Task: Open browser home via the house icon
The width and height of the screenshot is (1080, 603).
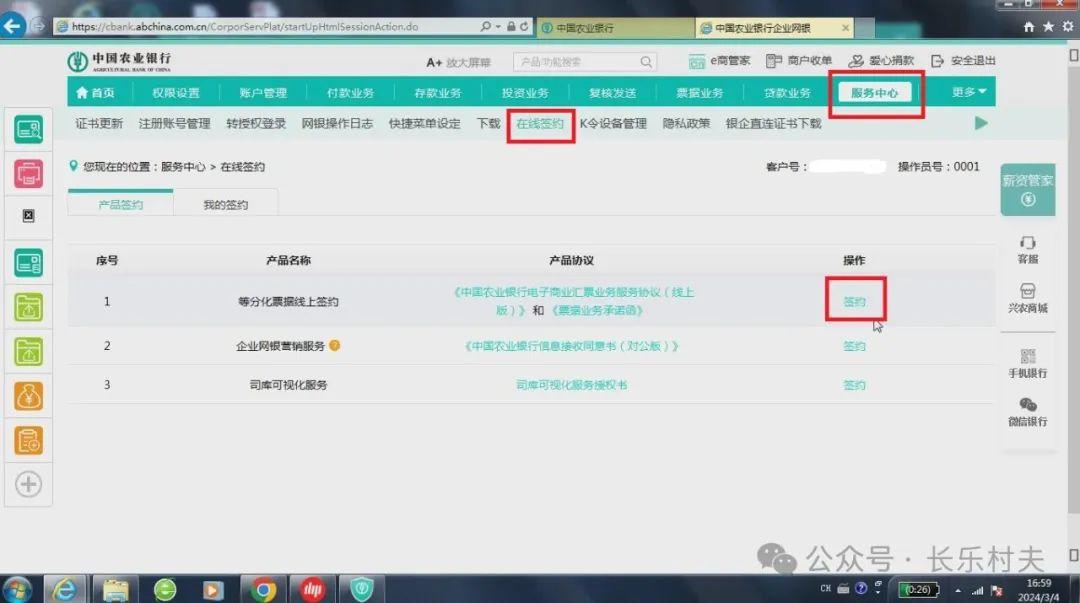Action: pos(1028,26)
